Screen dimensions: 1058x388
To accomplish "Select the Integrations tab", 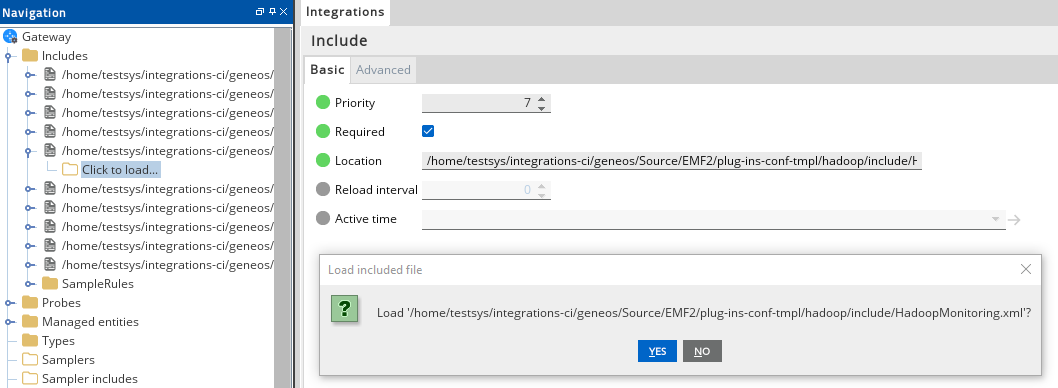I will 345,11.
